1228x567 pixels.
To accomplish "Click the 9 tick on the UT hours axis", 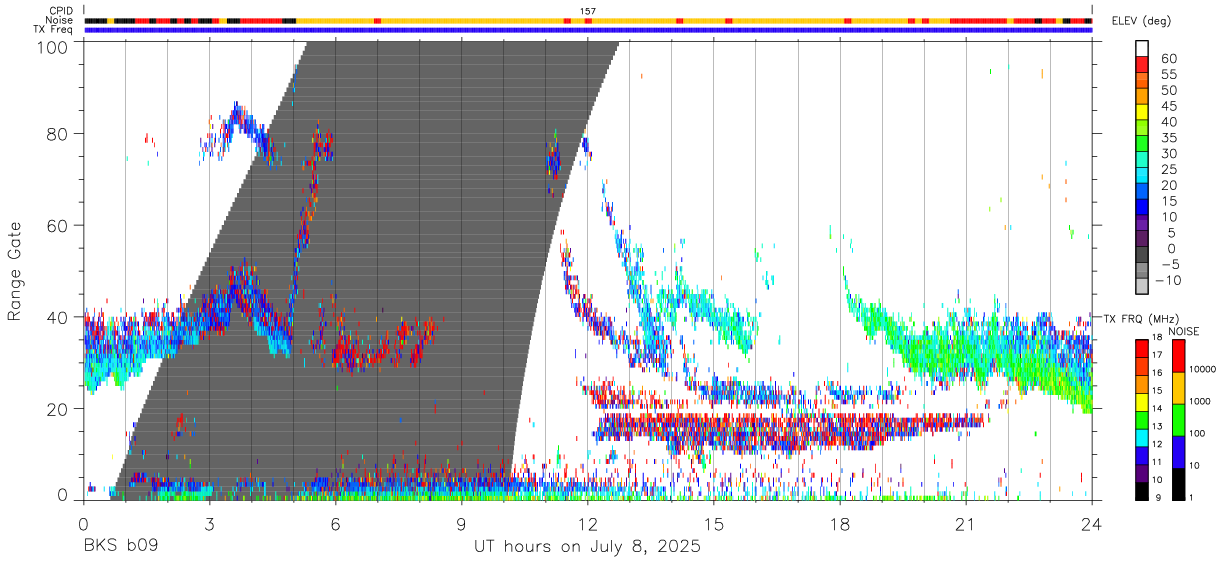I will pos(461,522).
